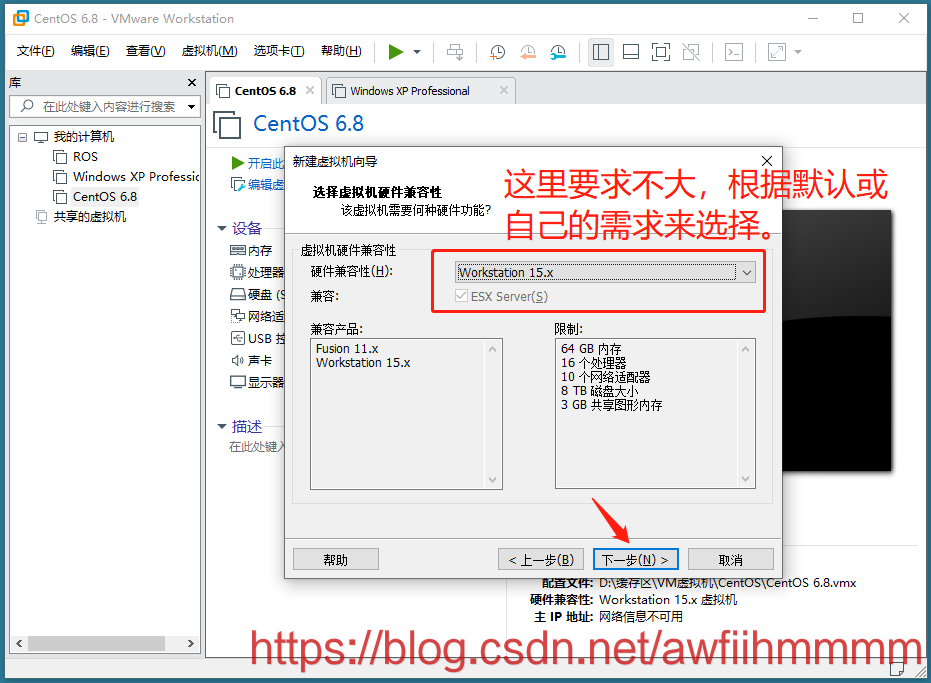Select Fusion 11.x in compatible products list
The height and width of the screenshot is (683, 931).
pos(347,349)
